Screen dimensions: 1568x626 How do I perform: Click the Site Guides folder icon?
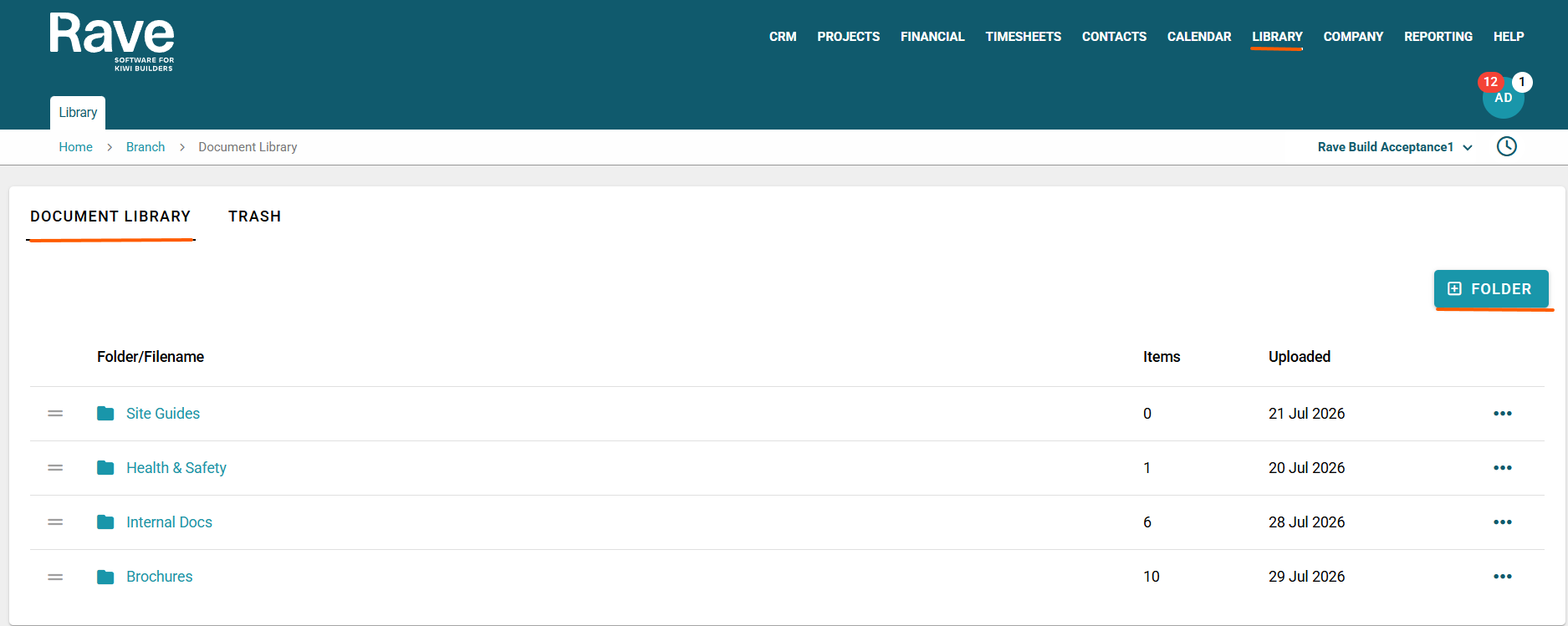(105, 414)
